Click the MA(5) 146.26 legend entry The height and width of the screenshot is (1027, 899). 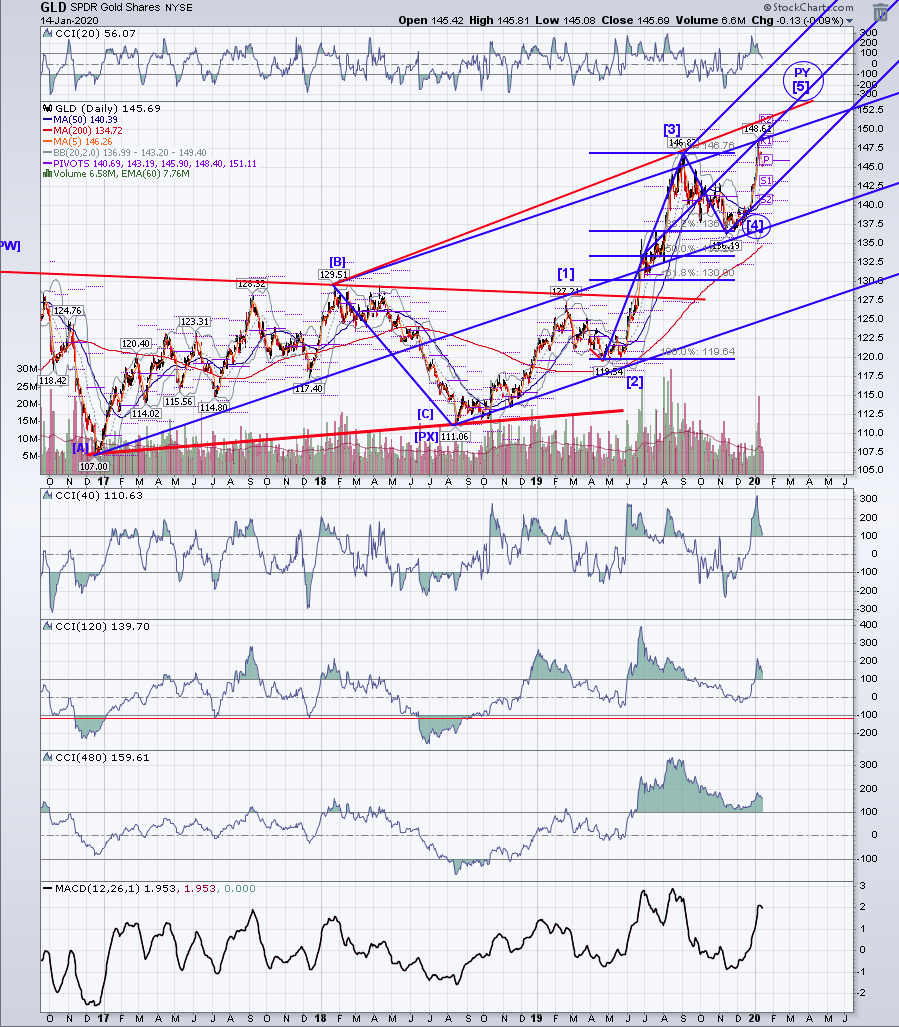pyautogui.click(x=78, y=141)
